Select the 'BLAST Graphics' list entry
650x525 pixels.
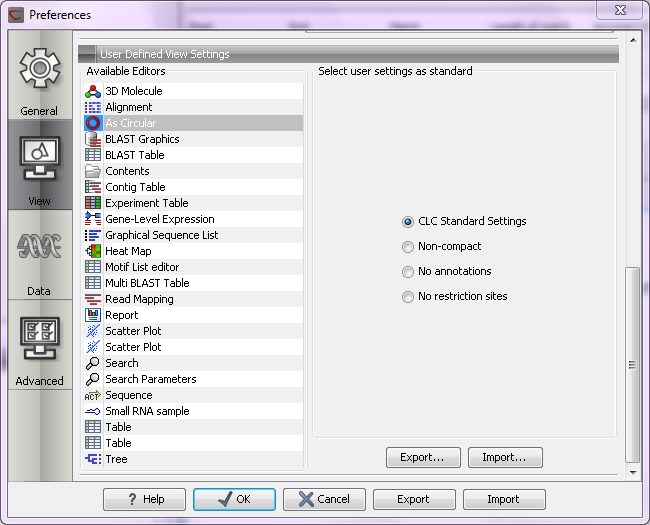click(x=194, y=139)
